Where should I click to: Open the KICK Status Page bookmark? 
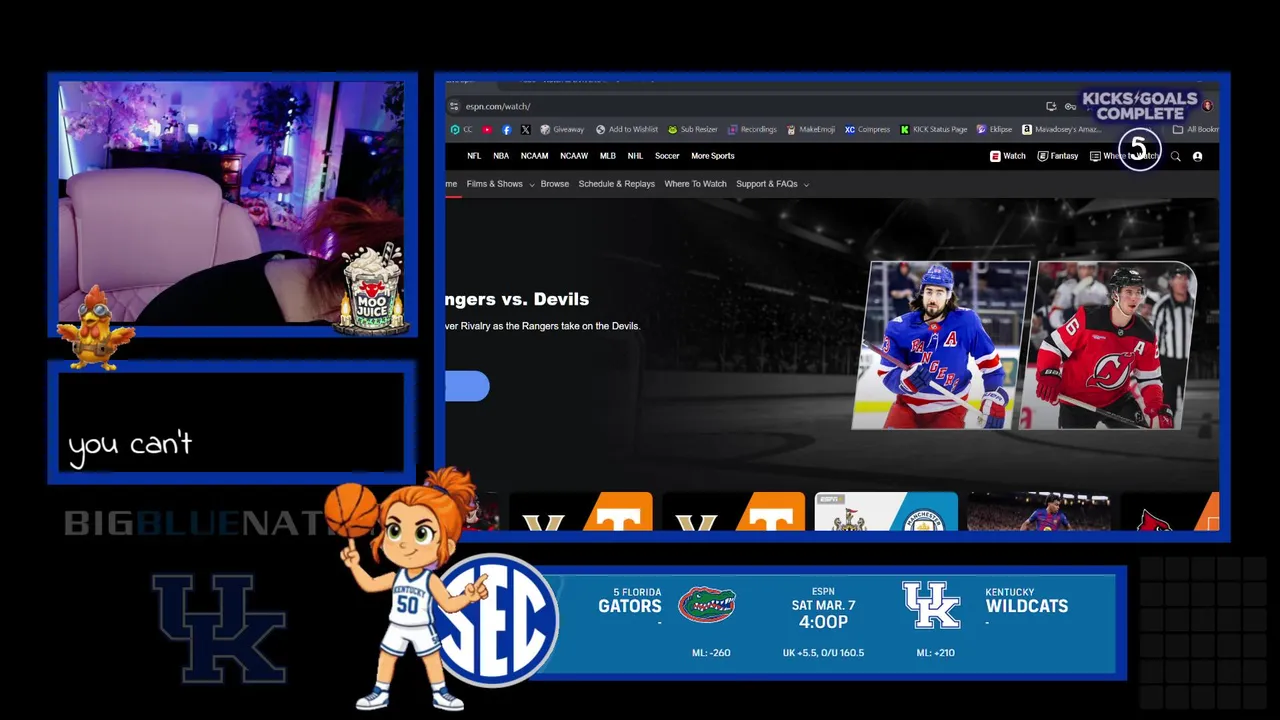pos(934,129)
